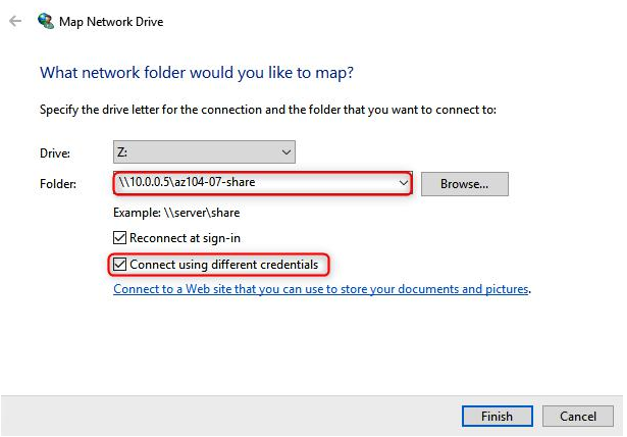Dismiss the dialog with Cancel
Viewport: 627px width, 437px height.
pos(578,416)
